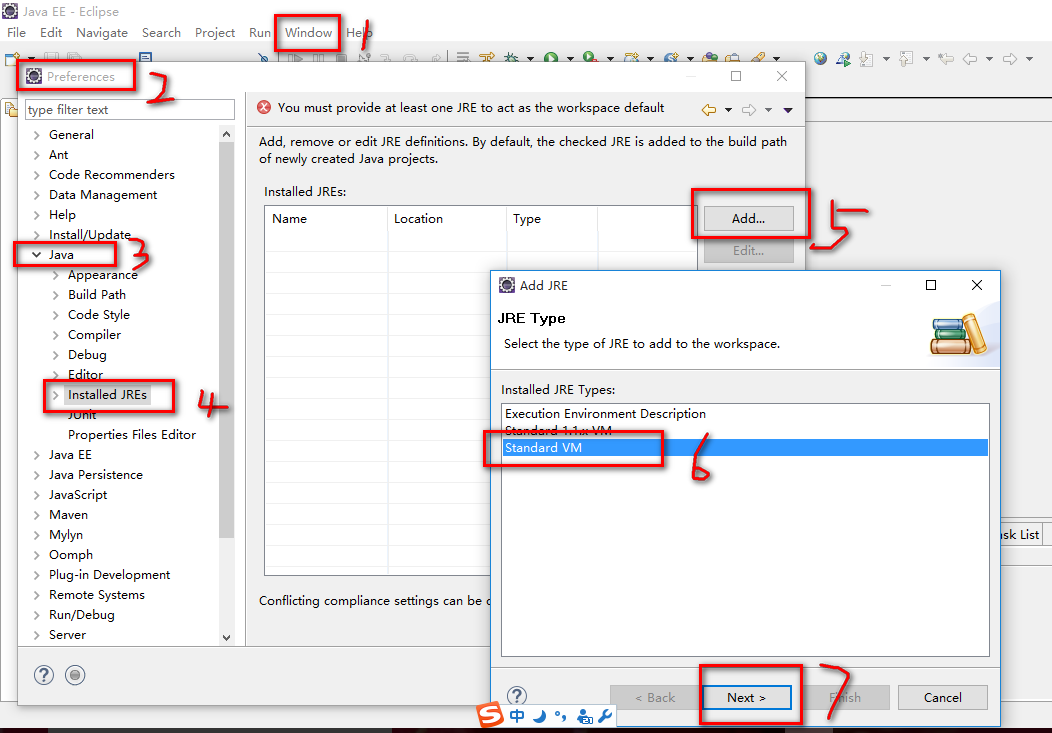Select Properties Files Editor item
The height and width of the screenshot is (733, 1052).
[x=132, y=435]
